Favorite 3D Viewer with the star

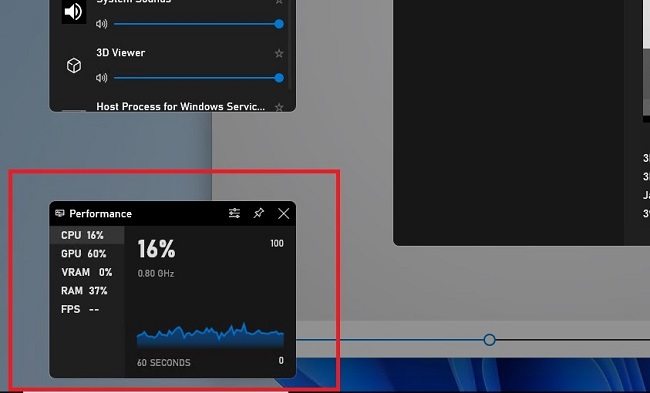click(x=279, y=53)
